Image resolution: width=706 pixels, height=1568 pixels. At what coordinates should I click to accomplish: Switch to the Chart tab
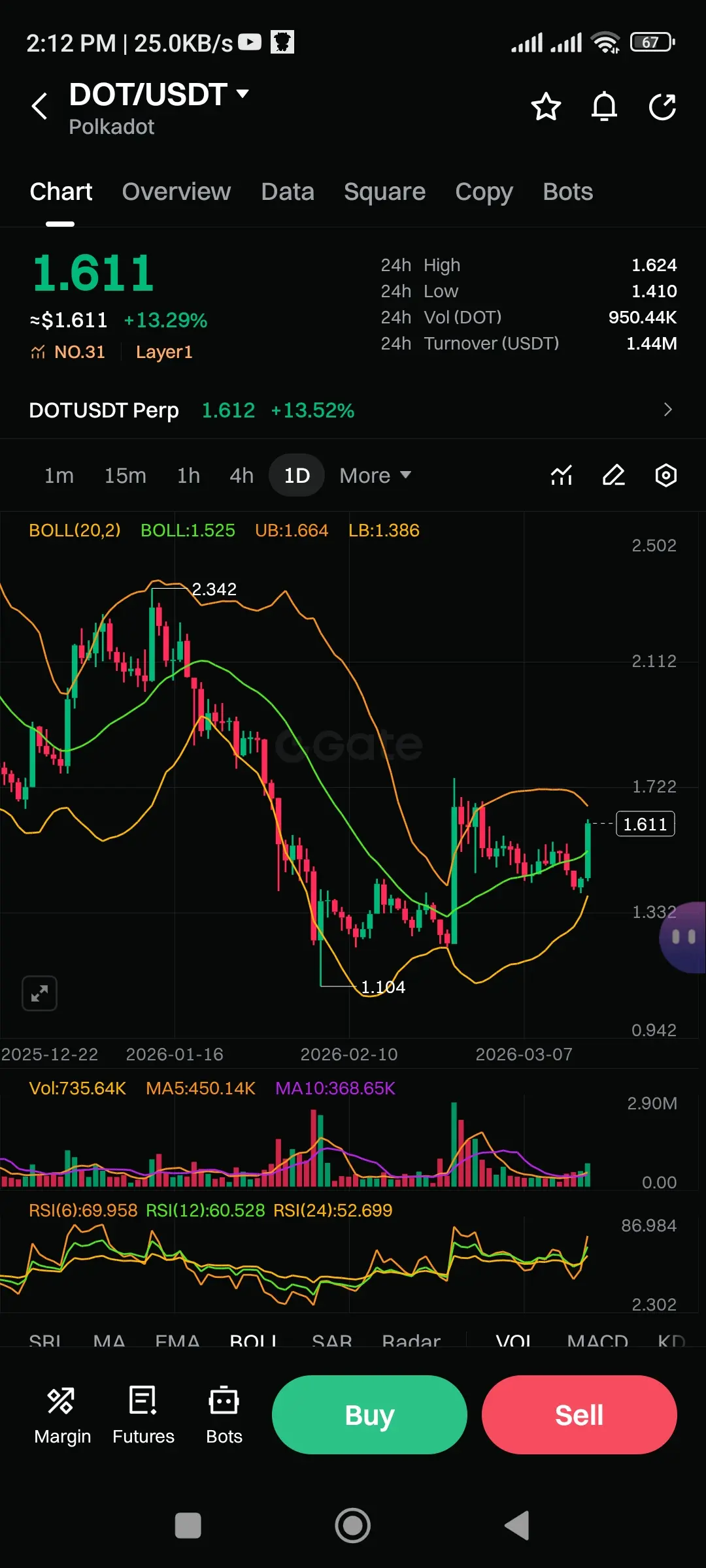61,192
